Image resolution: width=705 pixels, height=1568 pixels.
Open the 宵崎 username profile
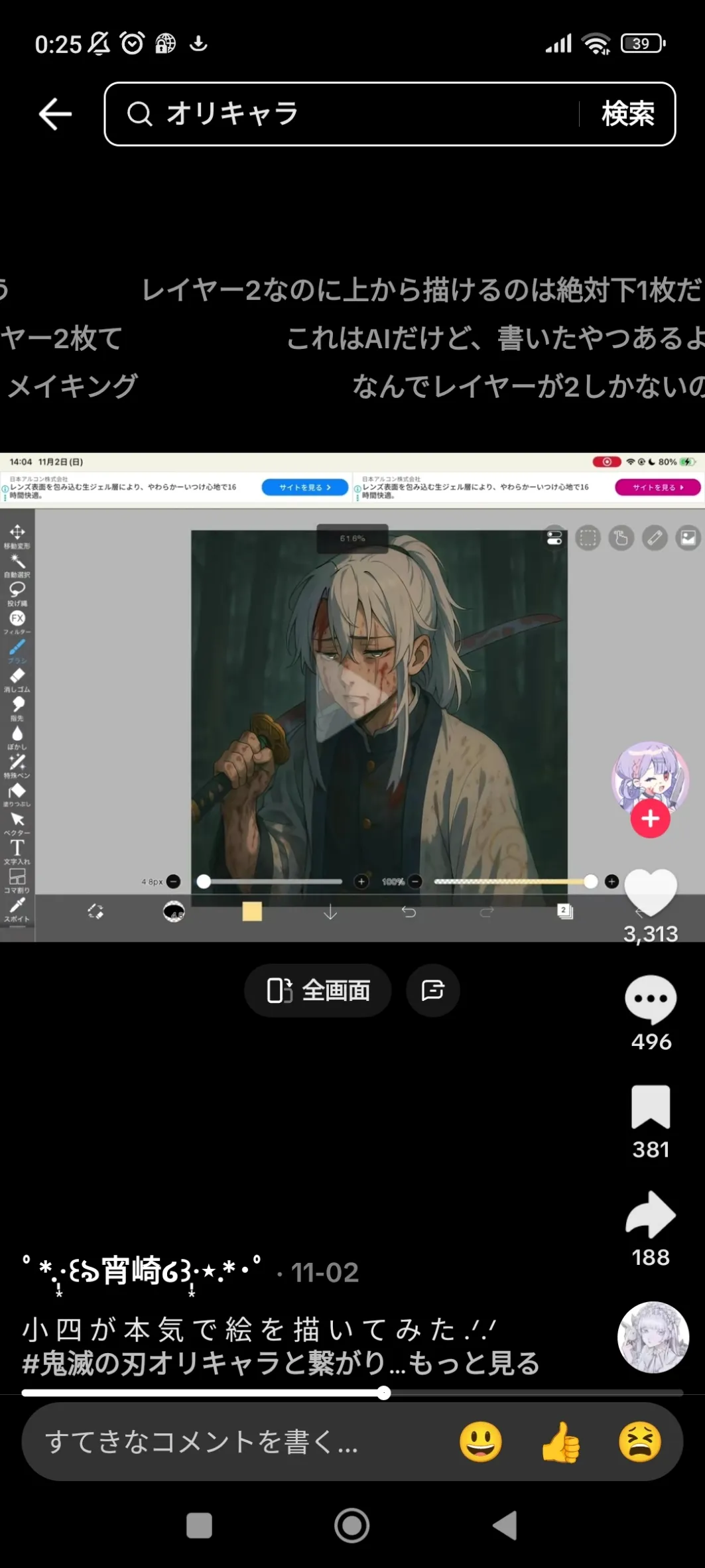[x=142, y=1272]
